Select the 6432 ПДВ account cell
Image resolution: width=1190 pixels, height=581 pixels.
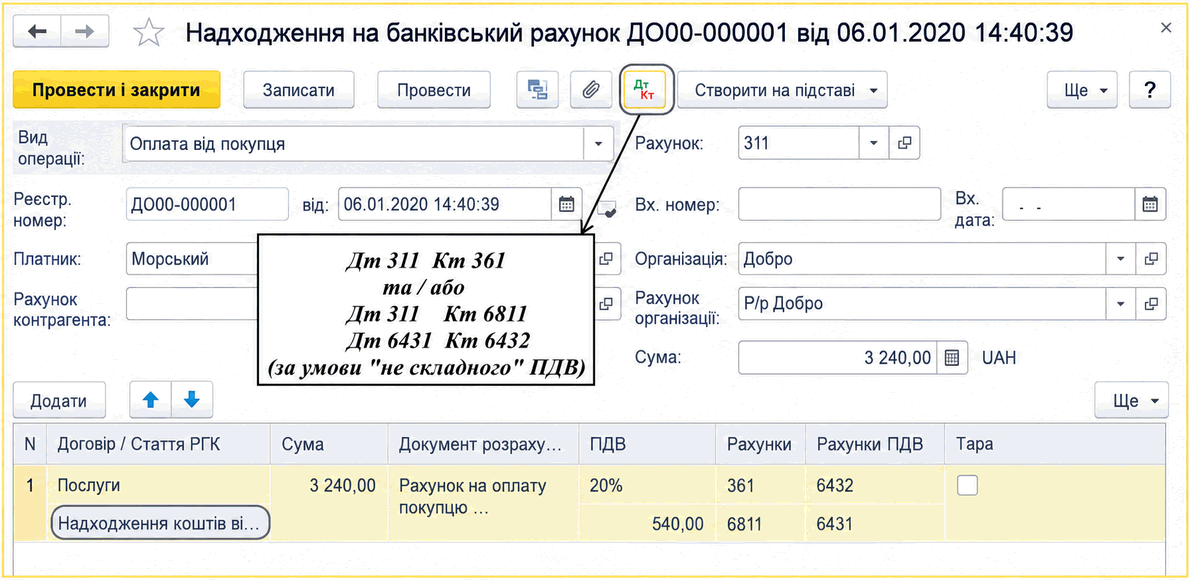(x=875, y=486)
